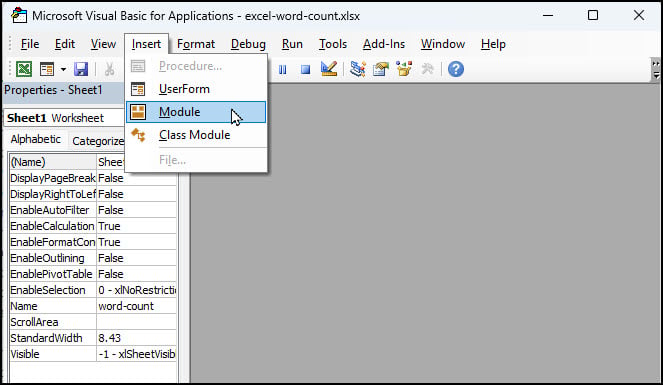Open Properties Window toolbar icon
This screenshot has width=663, height=385.
tap(381, 69)
